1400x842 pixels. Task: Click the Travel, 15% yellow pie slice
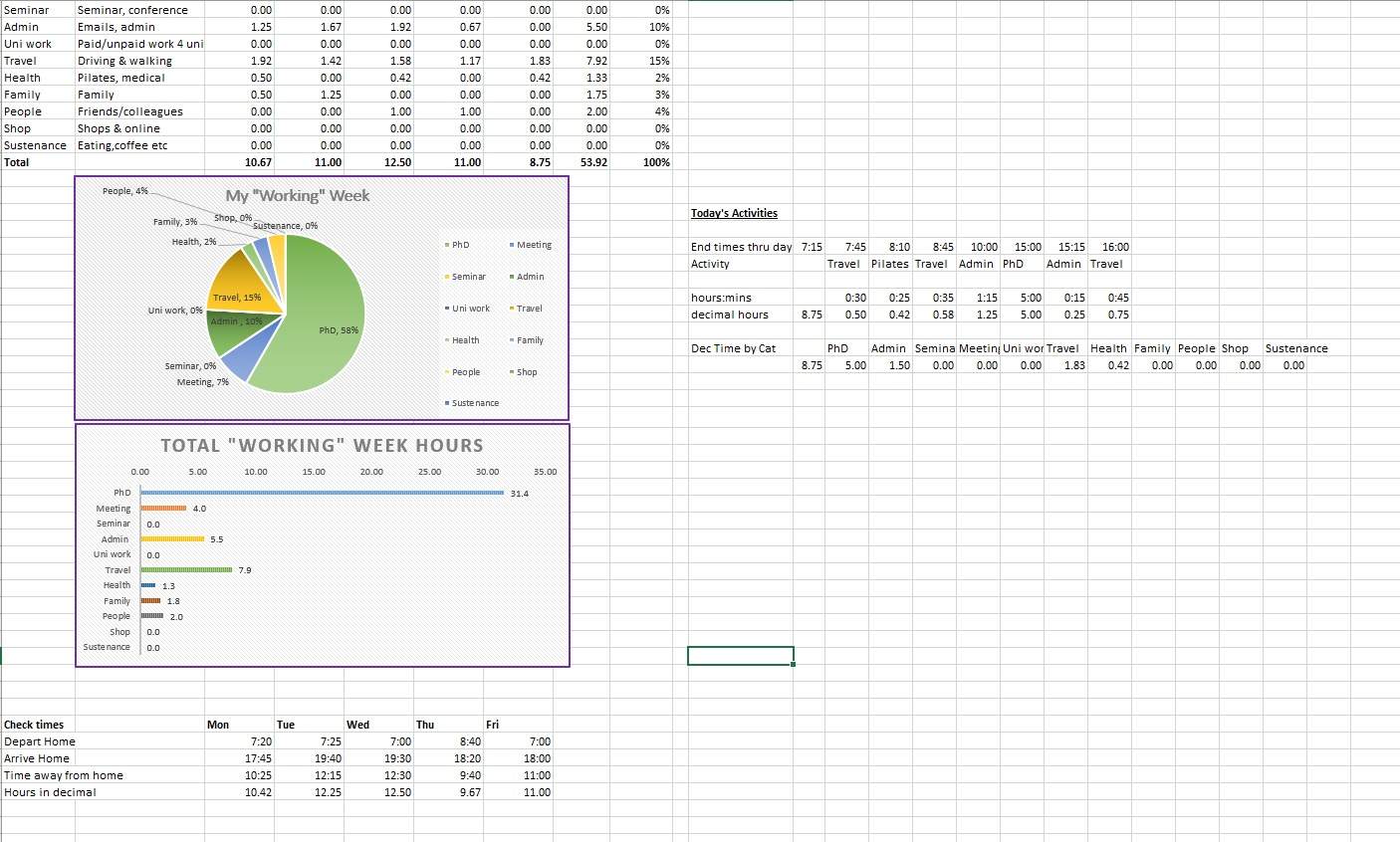click(240, 297)
